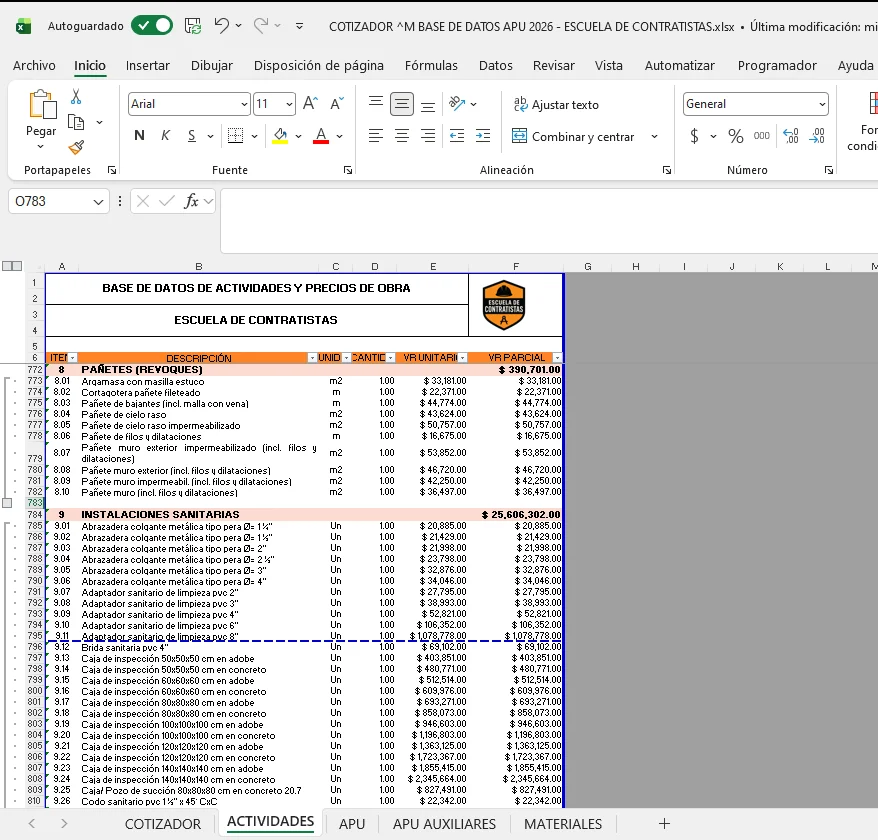878x840 pixels.
Task: Center text horizontally
Action: [x=402, y=136]
